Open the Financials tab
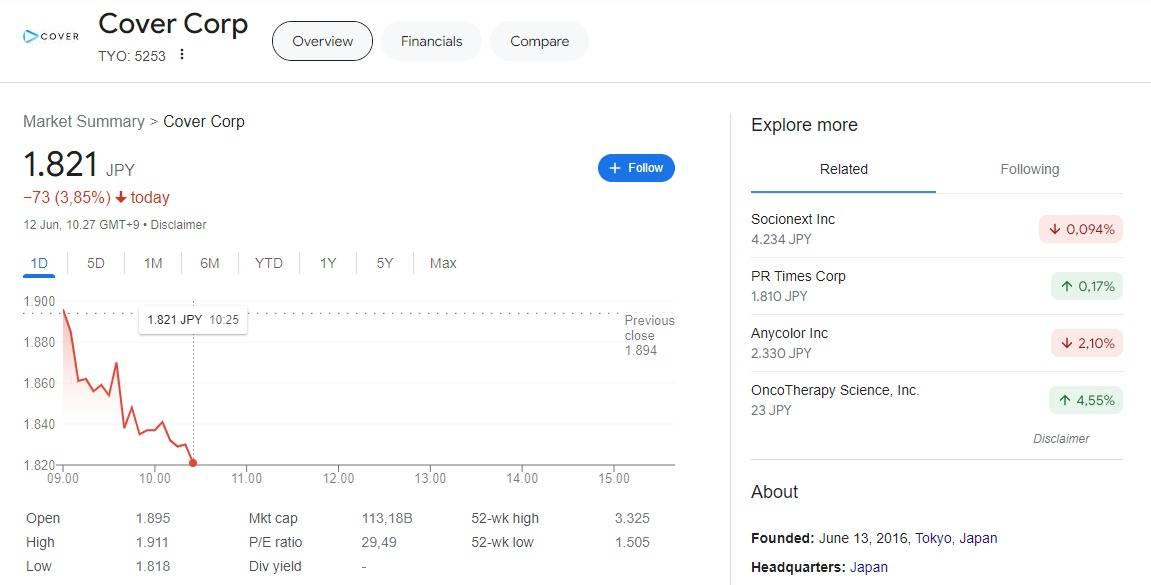The image size is (1151, 585). pyautogui.click(x=431, y=41)
